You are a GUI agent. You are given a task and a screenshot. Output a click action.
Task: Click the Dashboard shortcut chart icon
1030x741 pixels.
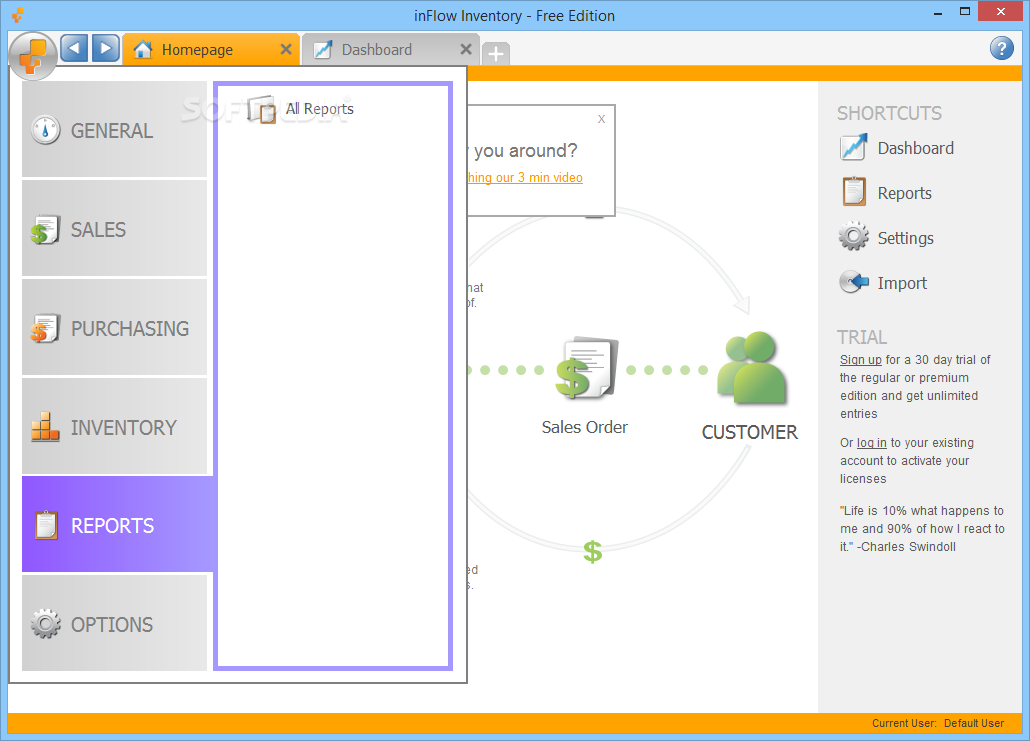pyautogui.click(x=853, y=147)
